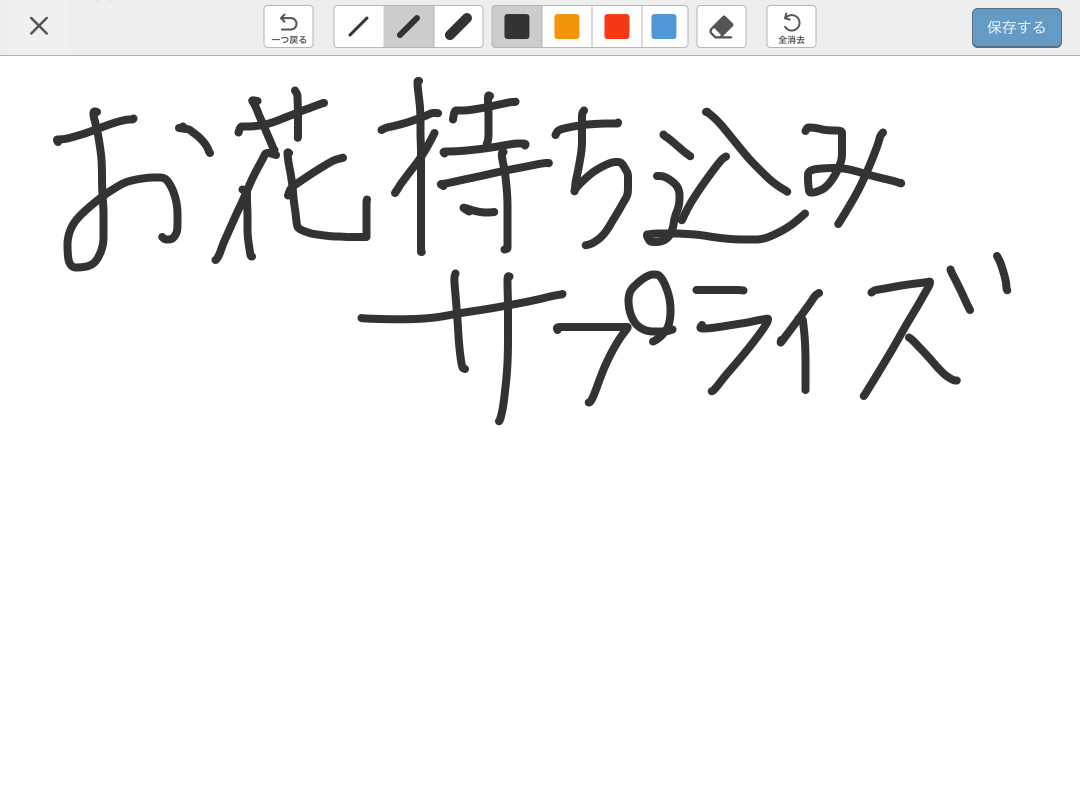The height and width of the screenshot is (794, 1080).
Task: Select the medium pen stroke width
Action: click(x=408, y=27)
